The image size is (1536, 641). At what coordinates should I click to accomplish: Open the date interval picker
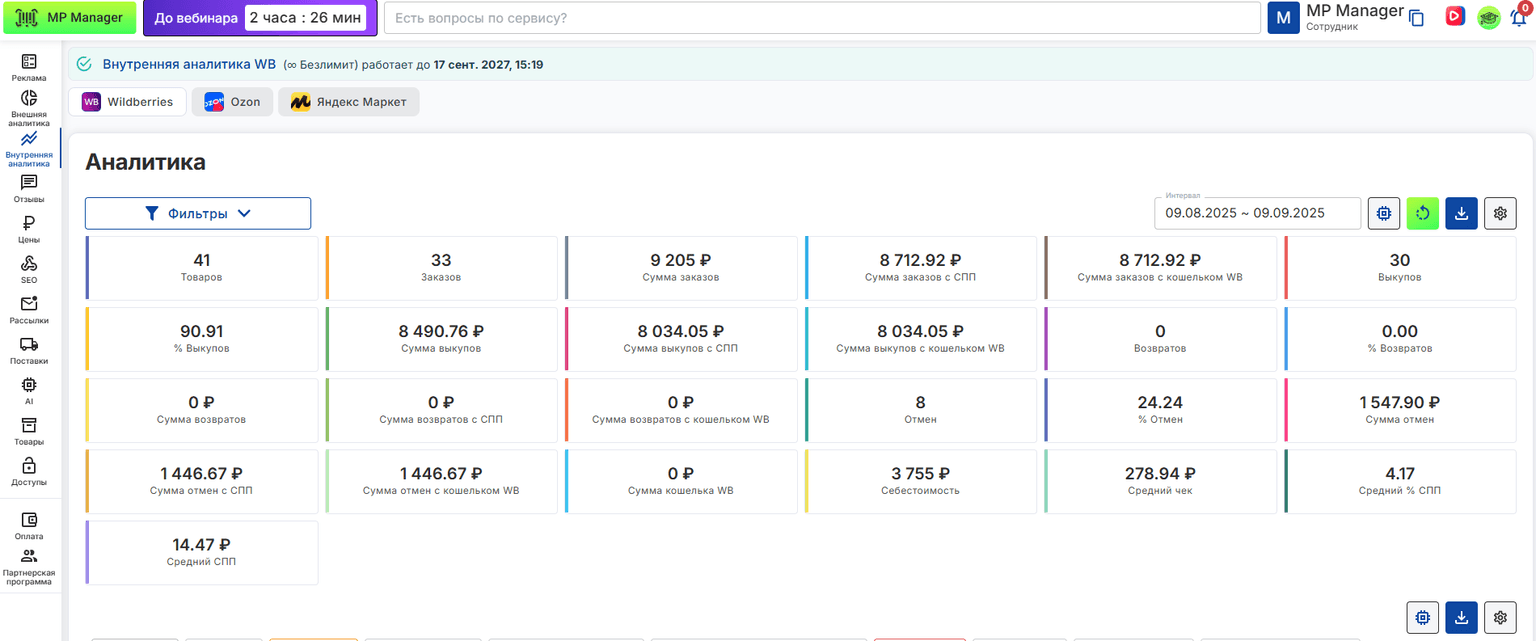pos(1257,213)
